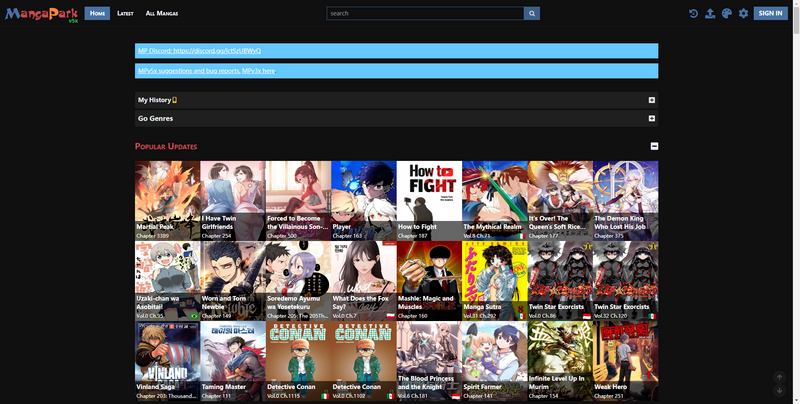Open Manga Sutra cover
Viewport: 800px width, 404px height.
[x=494, y=281]
